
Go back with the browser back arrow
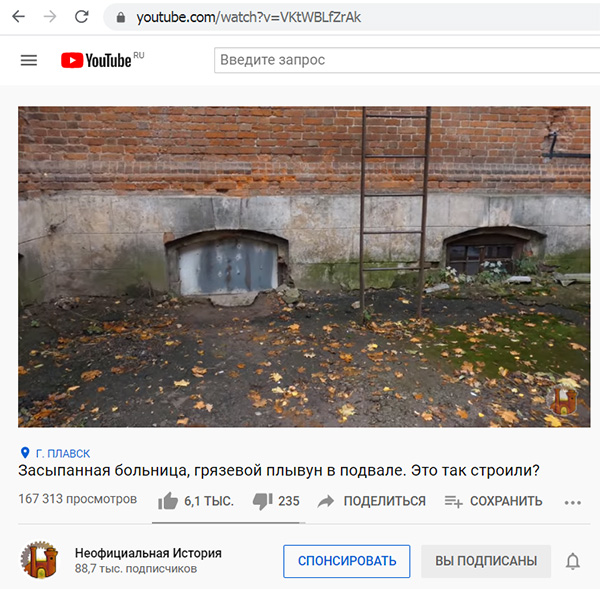(18, 17)
